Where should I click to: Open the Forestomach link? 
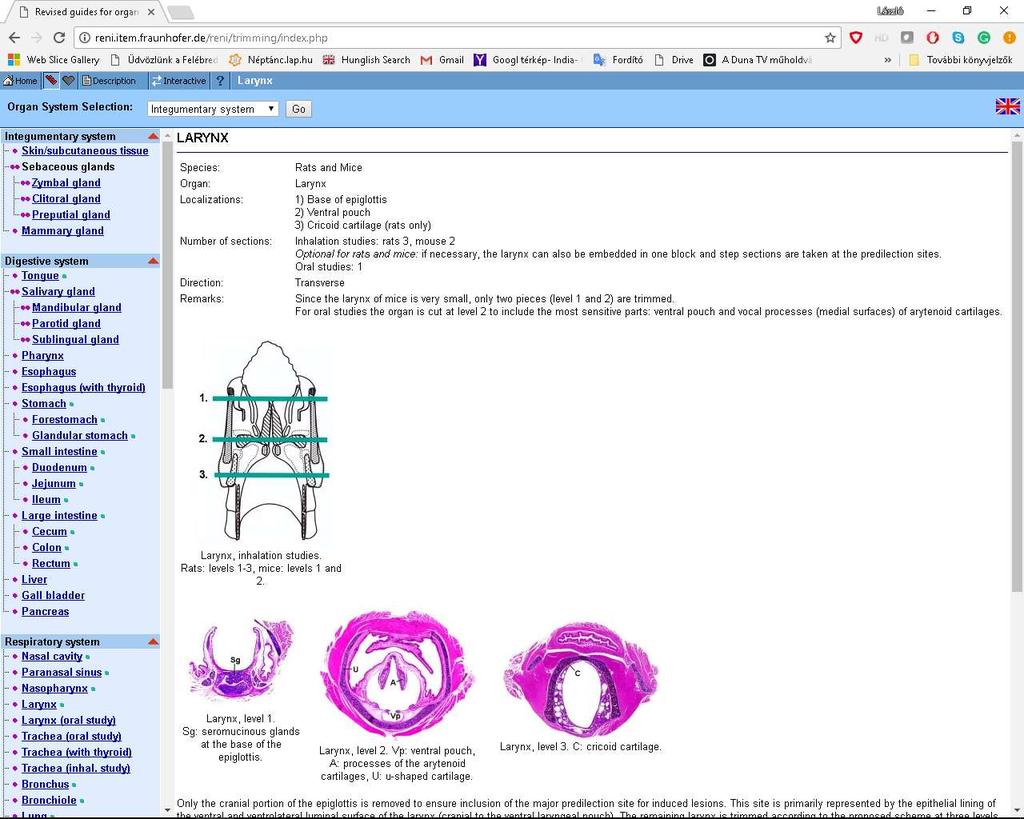[65, 419]
